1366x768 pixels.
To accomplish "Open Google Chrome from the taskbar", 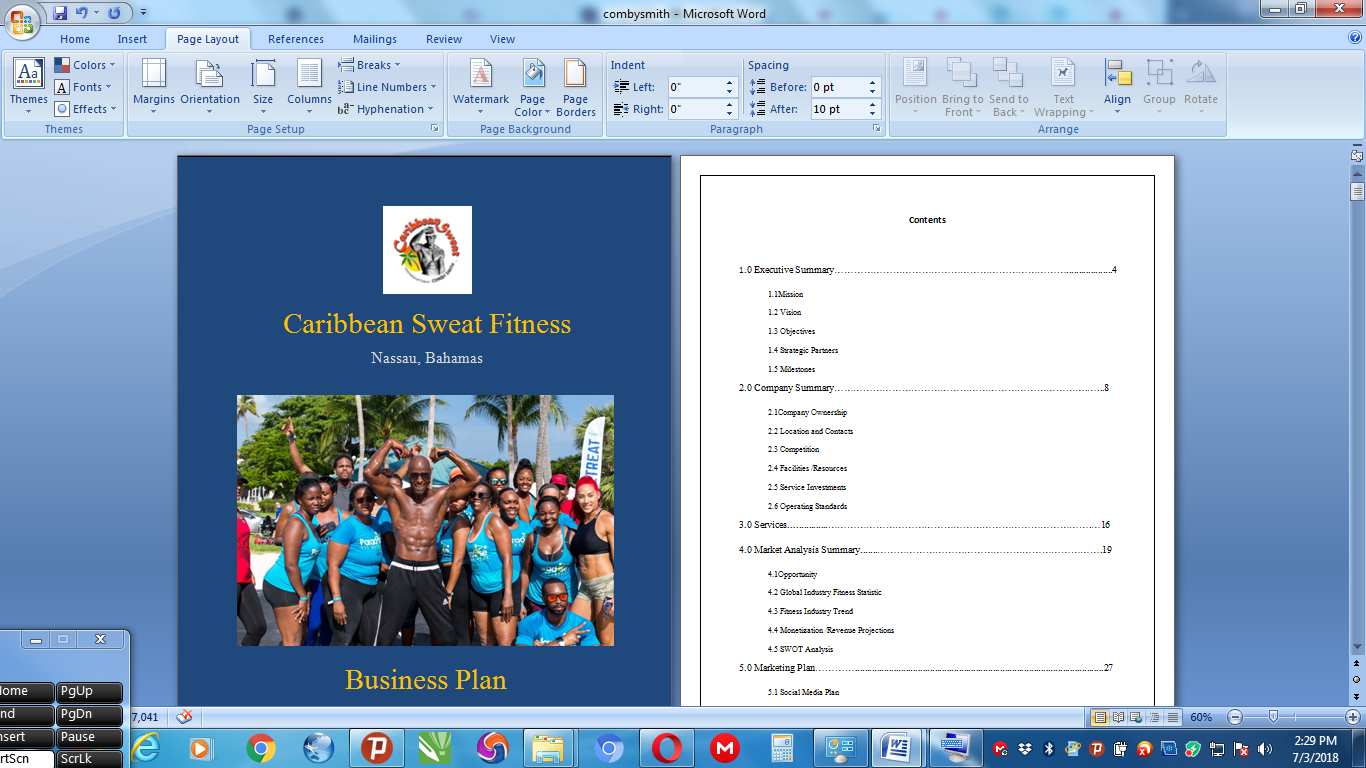I will [x=261, y=747].
